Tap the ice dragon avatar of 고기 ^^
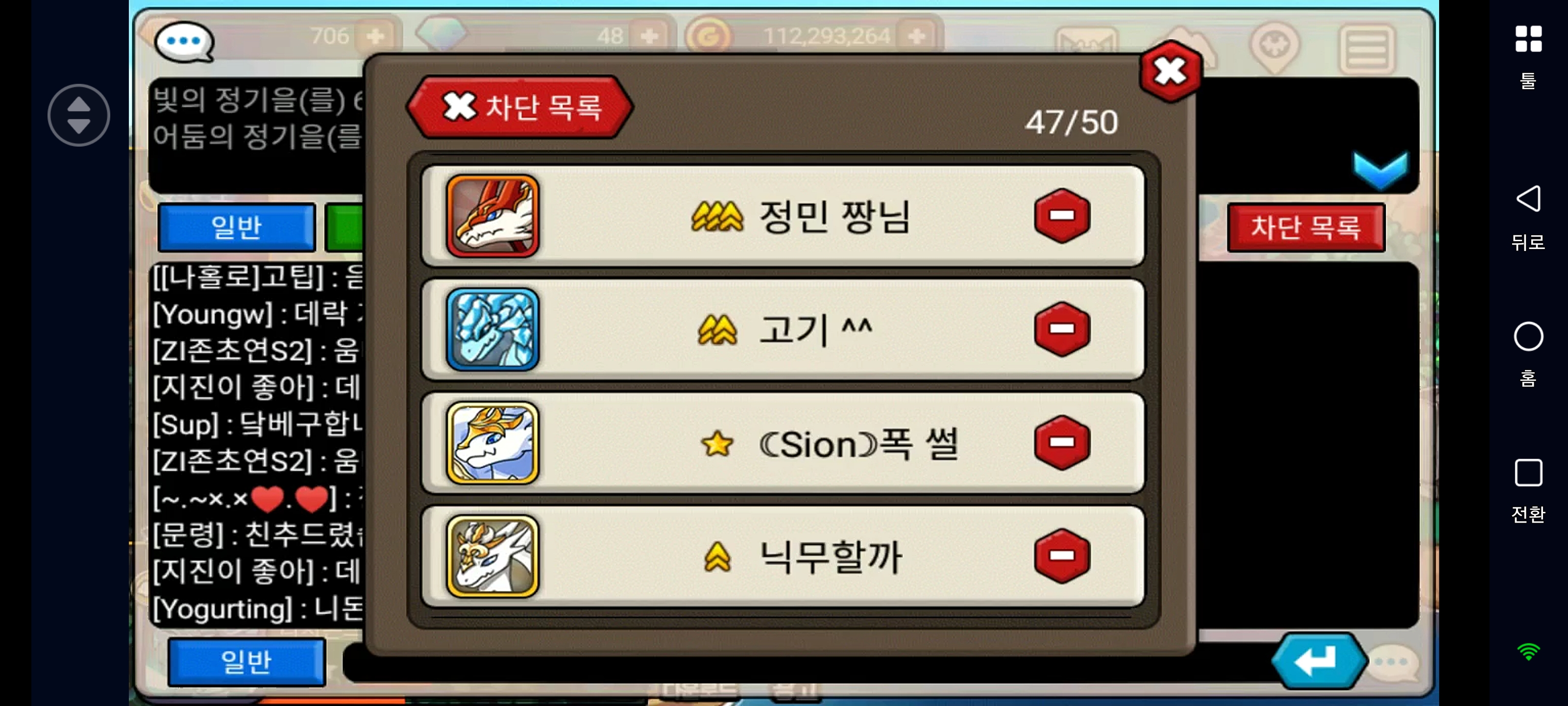This screenshot has height=706, width=1568. click(x=492, y=329)
